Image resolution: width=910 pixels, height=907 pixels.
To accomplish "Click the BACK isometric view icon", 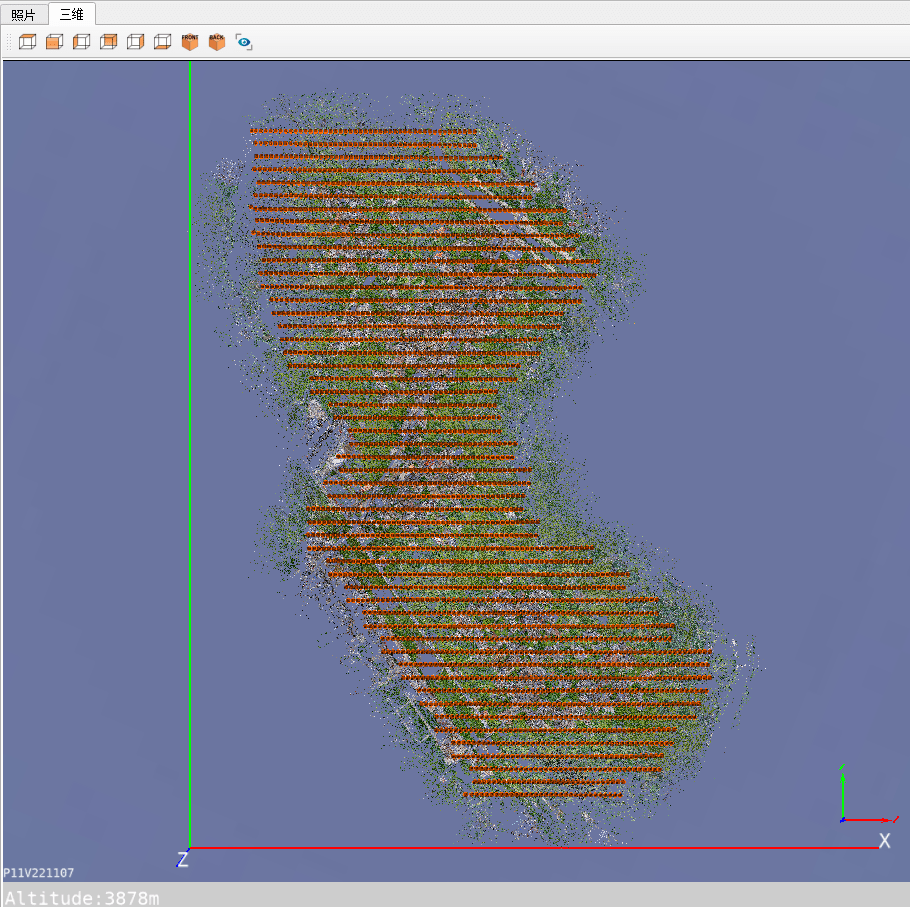I will pos(216,42).
